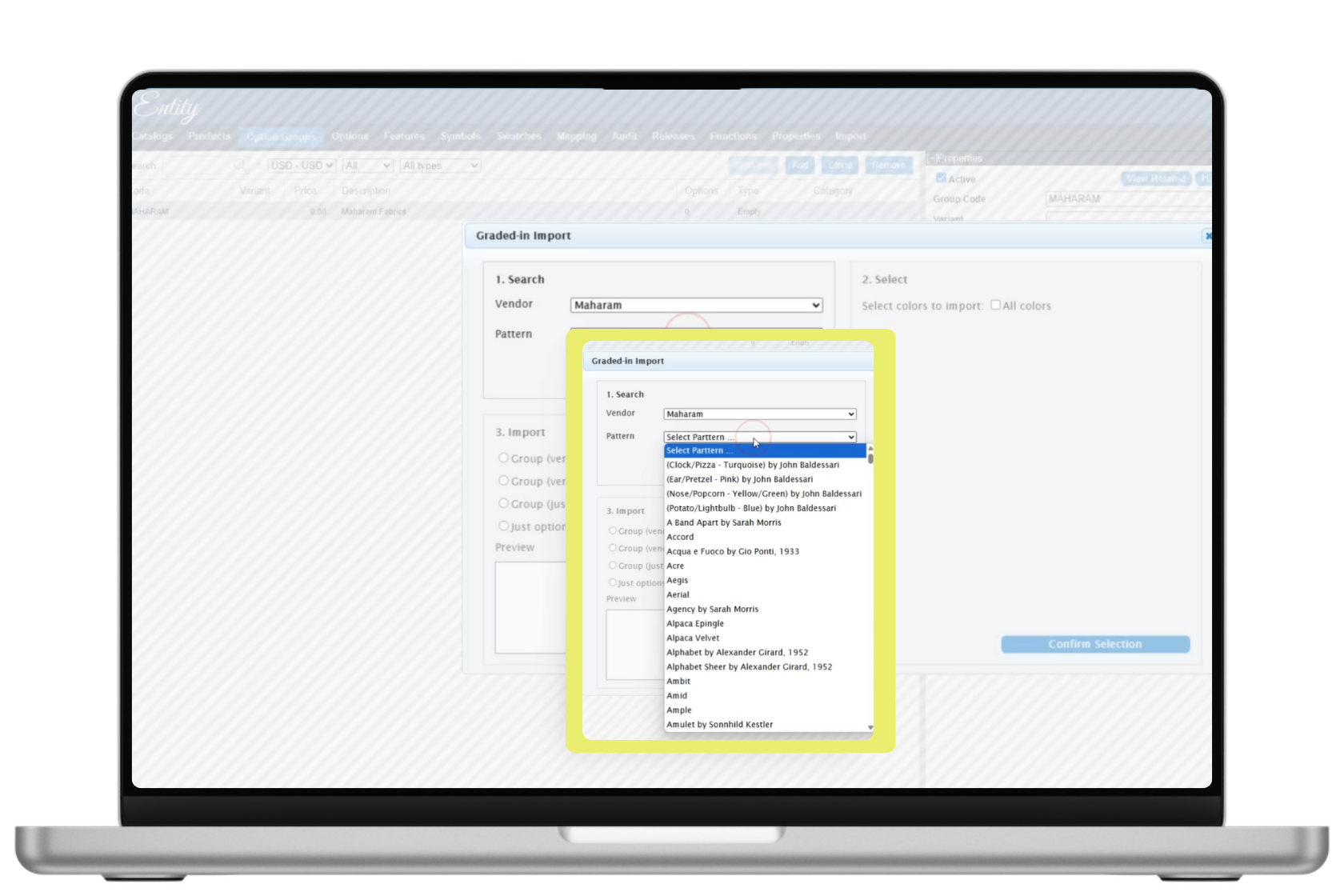Select the Alpaca Epingle pattern
The image size is (1344, 896).
coord(765,623)
